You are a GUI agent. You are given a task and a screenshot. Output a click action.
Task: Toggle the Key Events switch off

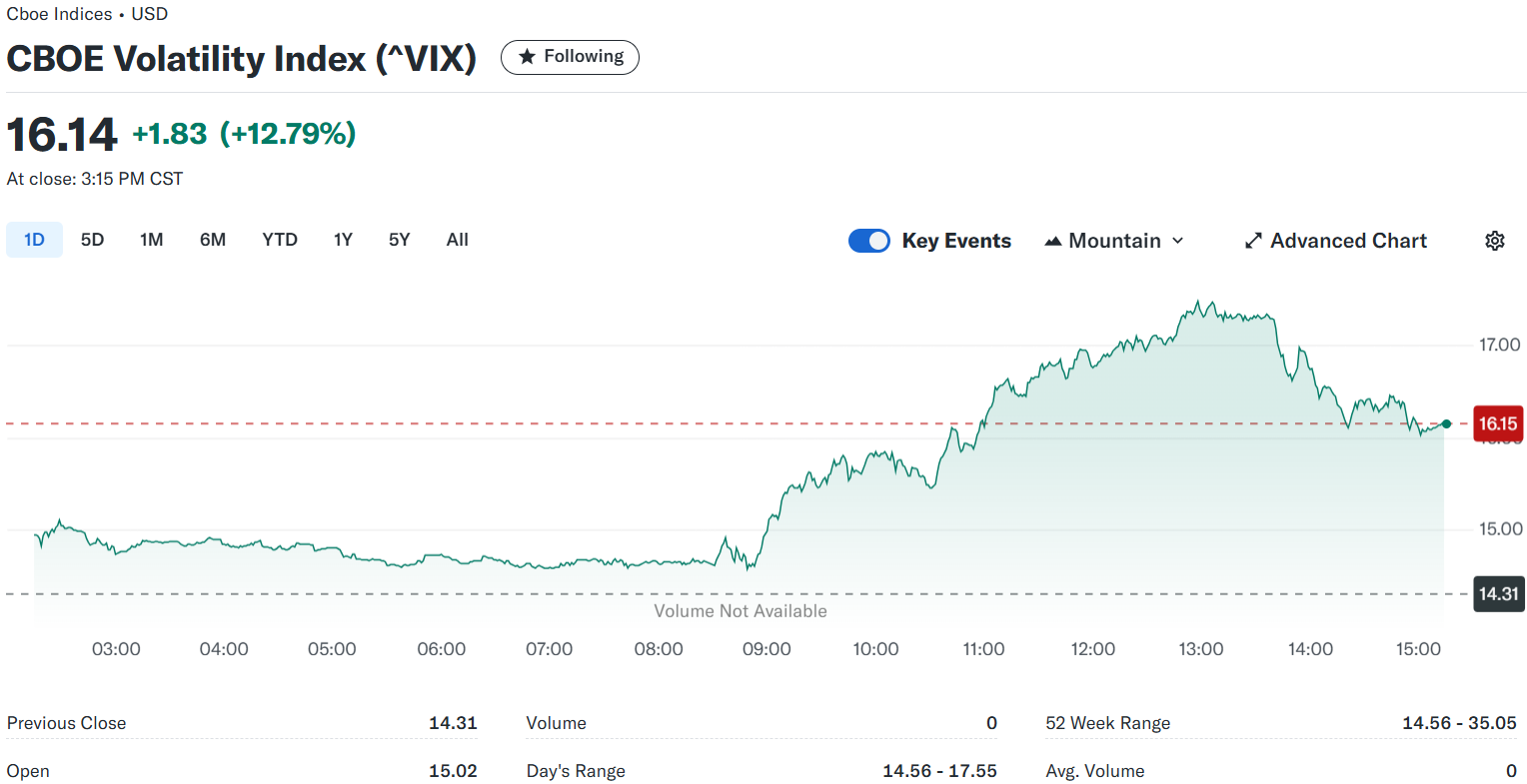869,241
